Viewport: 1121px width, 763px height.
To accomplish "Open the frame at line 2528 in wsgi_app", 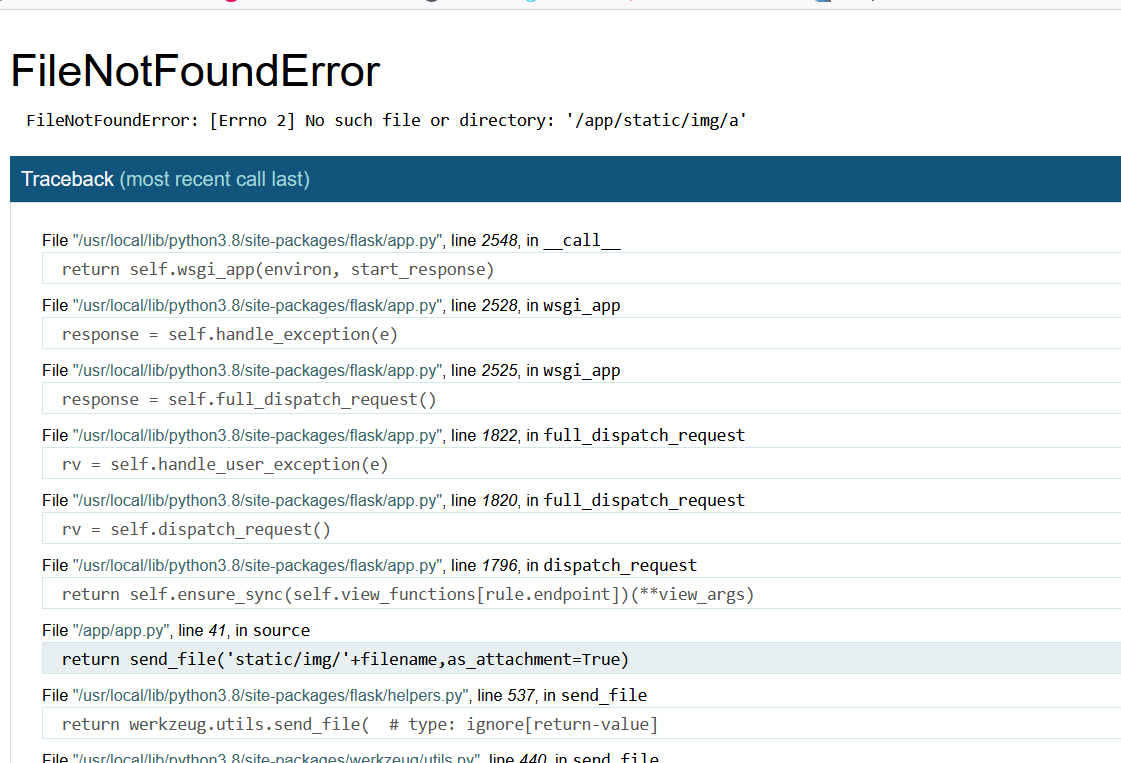I will tap(331, 305).
